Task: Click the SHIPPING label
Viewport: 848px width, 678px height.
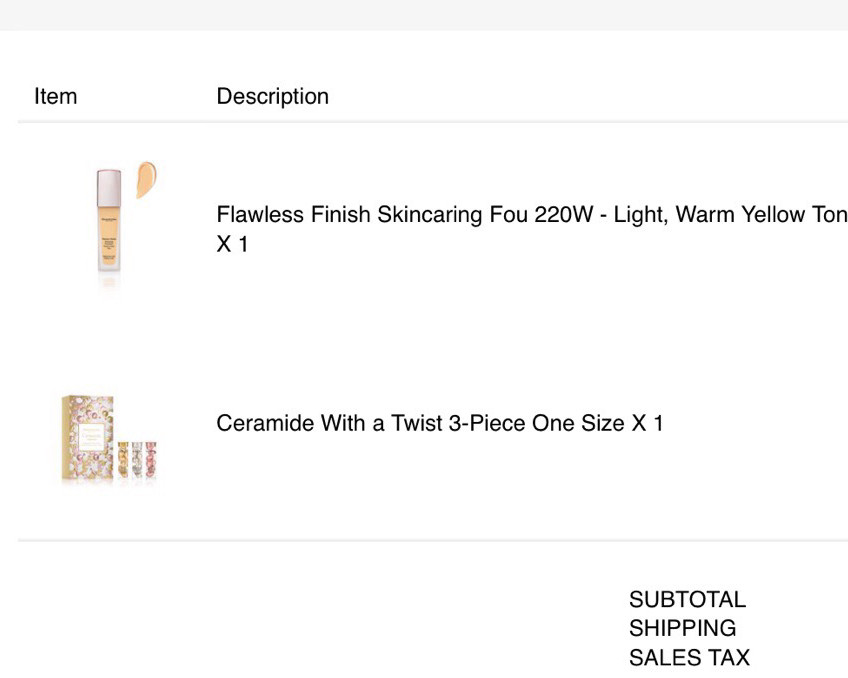Action: click(683, 628)
